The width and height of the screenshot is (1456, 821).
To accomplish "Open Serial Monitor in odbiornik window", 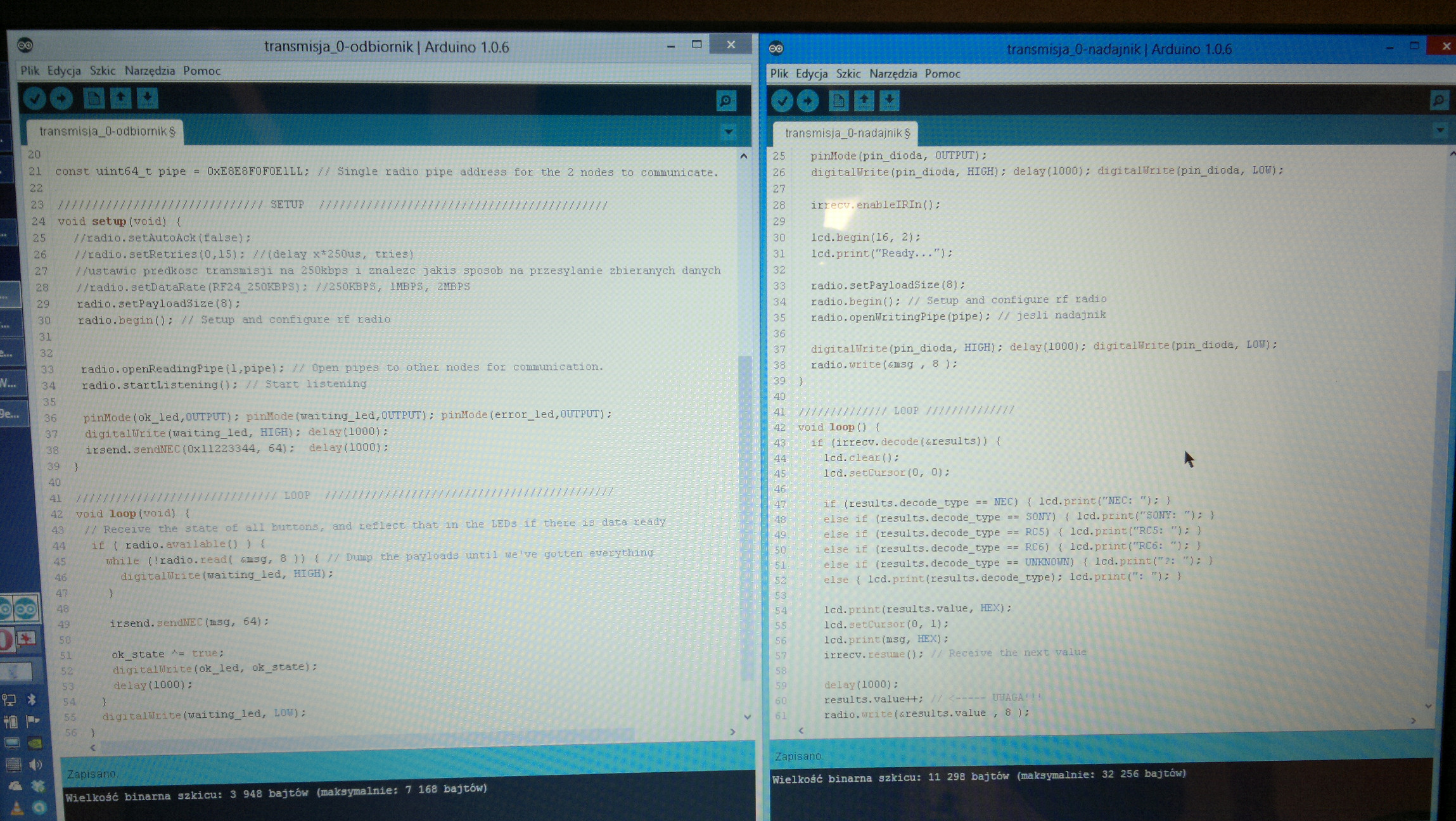I will pos(725,100).
